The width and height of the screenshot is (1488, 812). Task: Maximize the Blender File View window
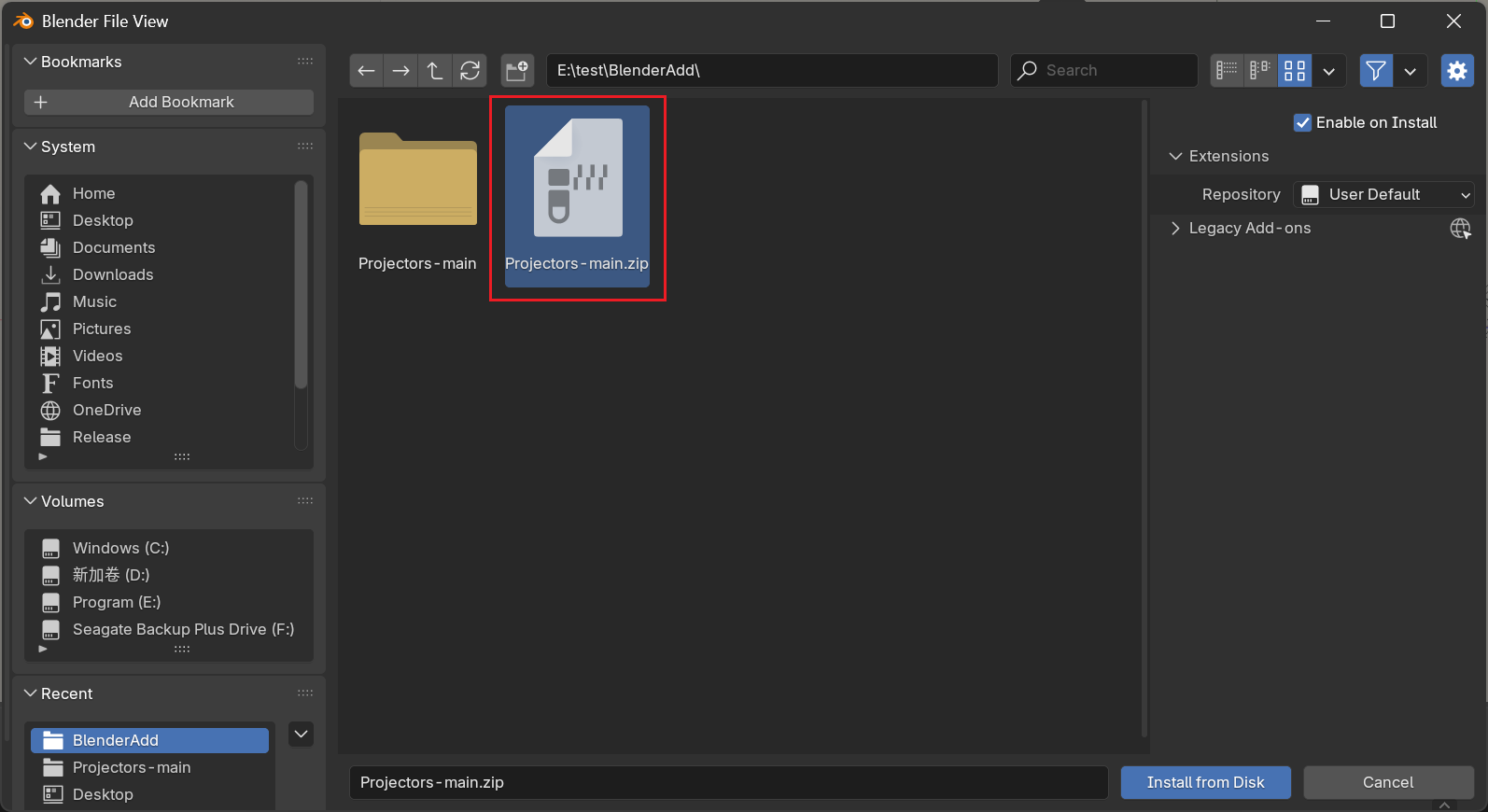click(x=1387, y=21)
